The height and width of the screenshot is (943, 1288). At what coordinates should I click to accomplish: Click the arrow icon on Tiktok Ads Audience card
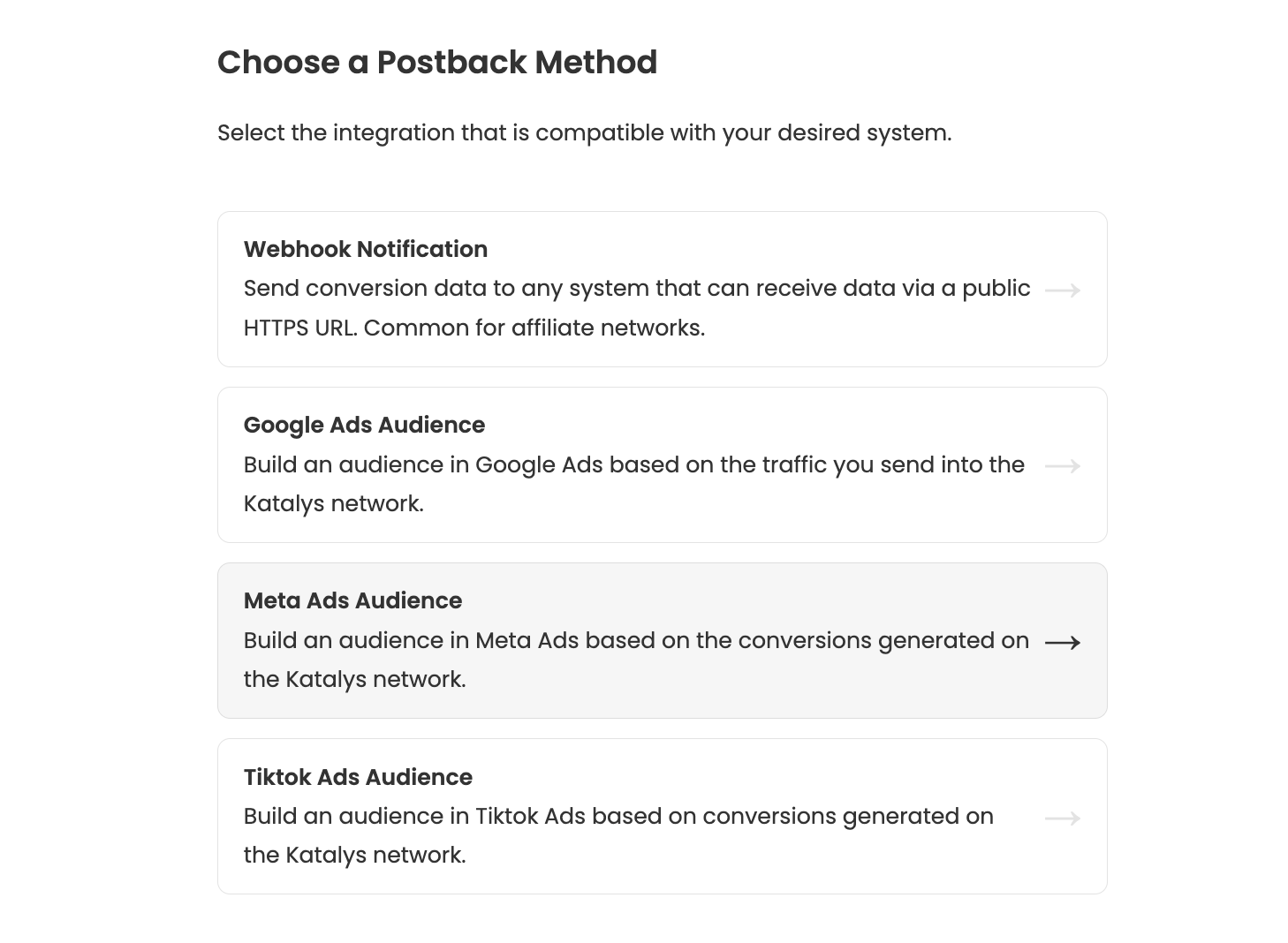pos(1062,819)
